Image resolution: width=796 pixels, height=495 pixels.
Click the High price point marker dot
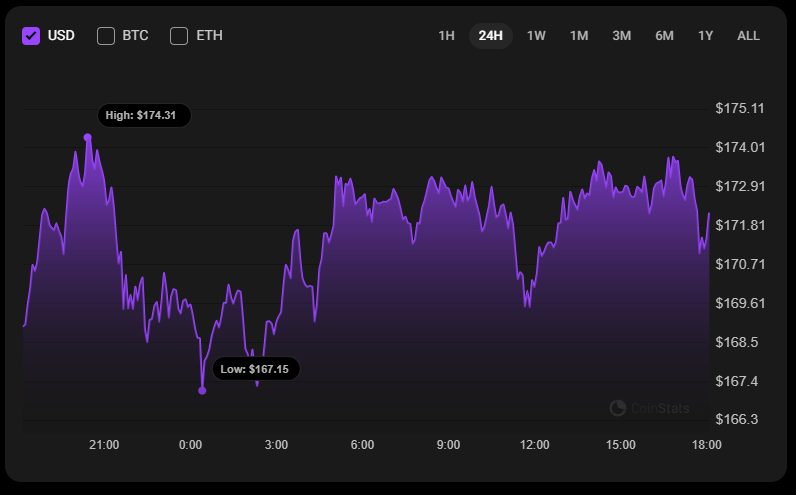87,138
